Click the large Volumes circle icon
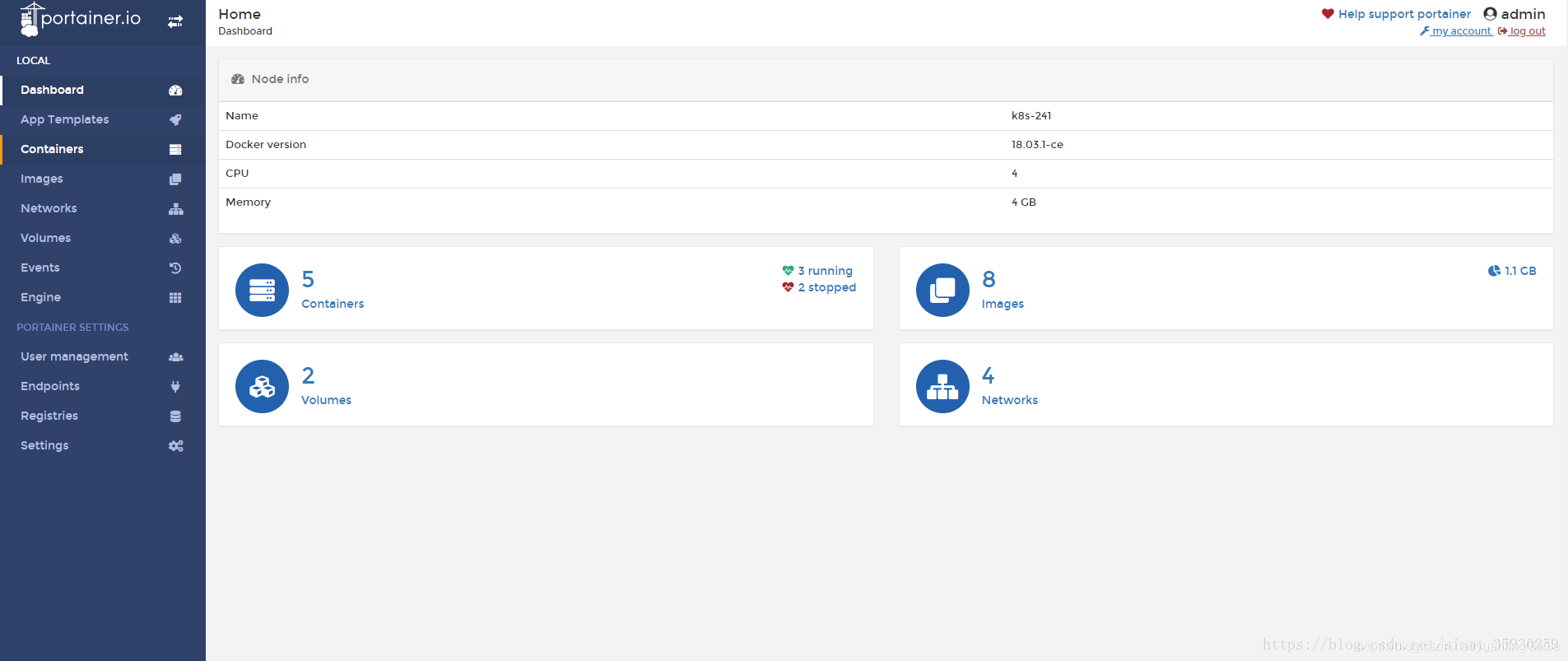 (x=262, y=386)
